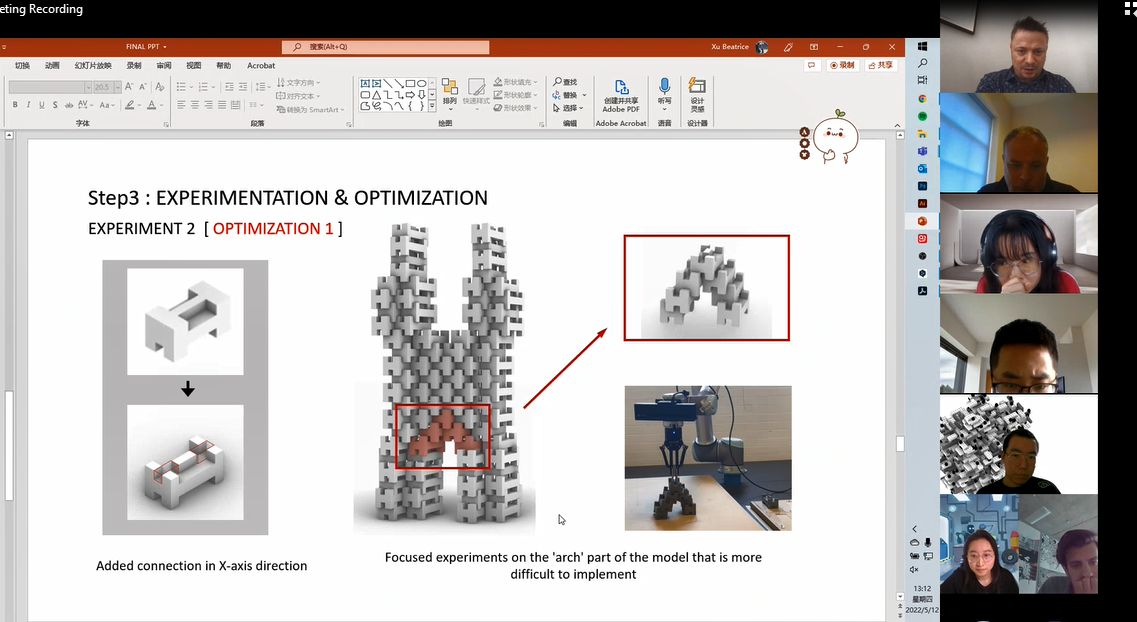The image size is (1137, 622).
Task: Click the bottom participant video thumbnail
Action: click(1018, 545)
